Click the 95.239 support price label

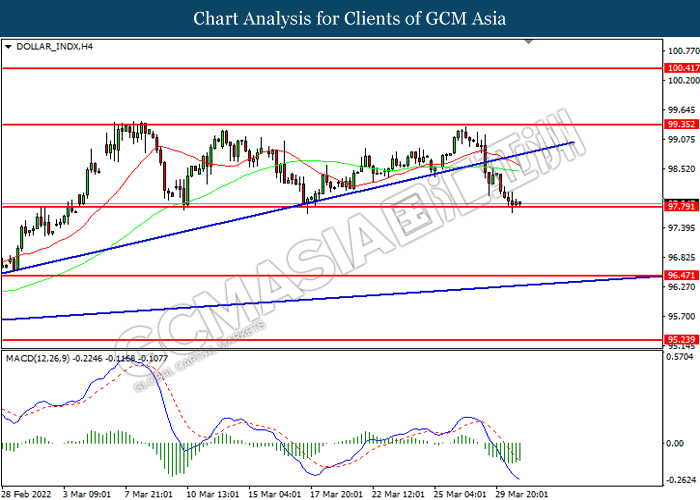[682, 340]
